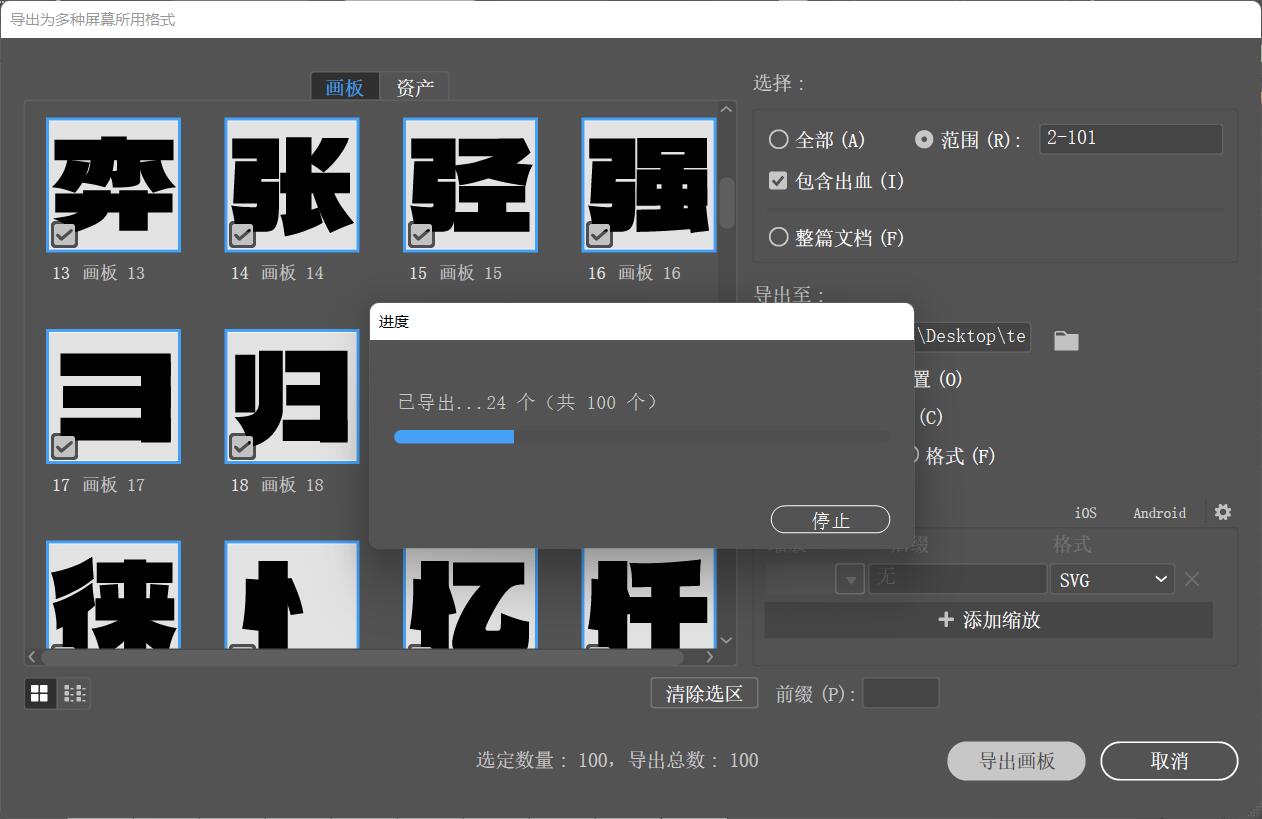1262x819 pixels.
Task: Select the 画板 tab
Action: click(344, 87)
